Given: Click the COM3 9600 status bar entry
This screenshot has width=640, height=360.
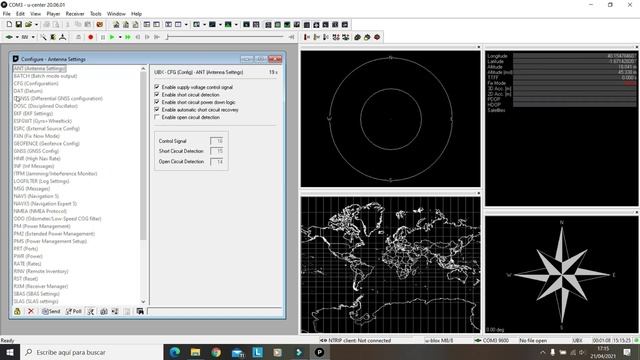Looking at the screenshot, I should click(492, 340).
